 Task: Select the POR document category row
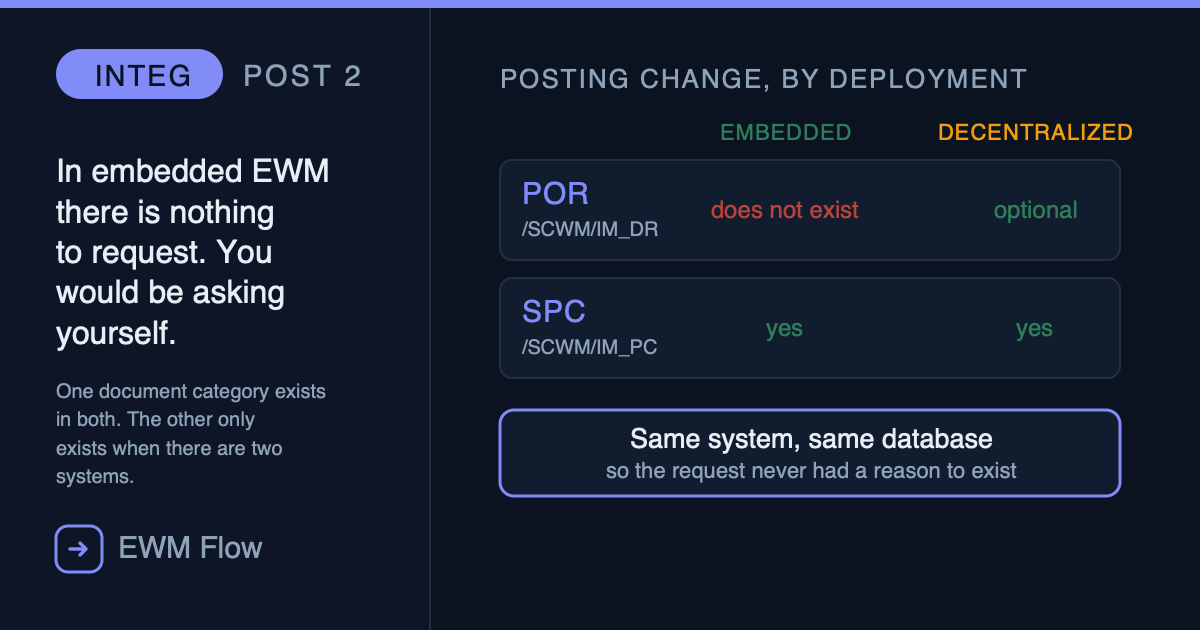810,210
